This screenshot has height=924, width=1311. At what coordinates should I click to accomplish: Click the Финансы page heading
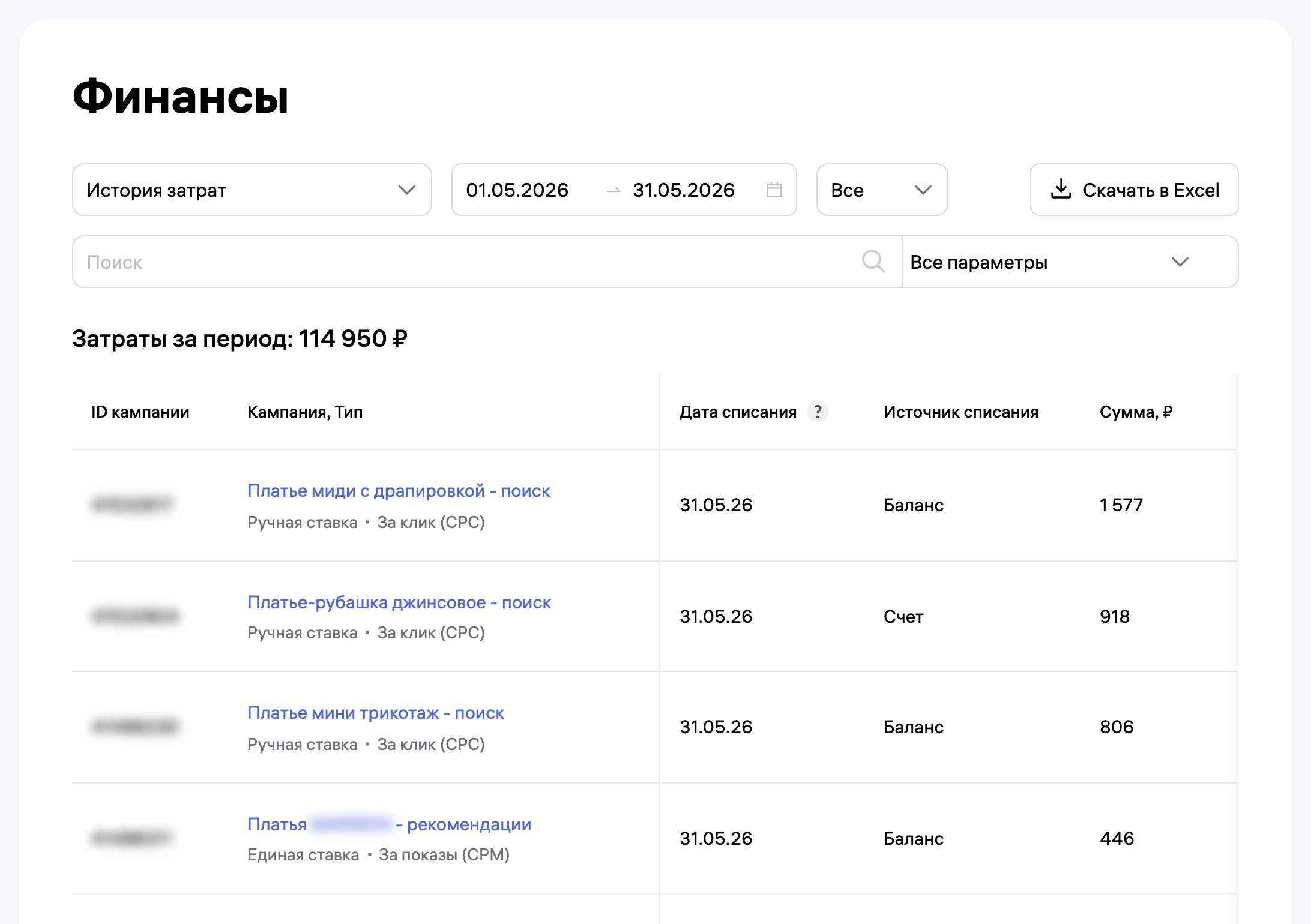181,96
